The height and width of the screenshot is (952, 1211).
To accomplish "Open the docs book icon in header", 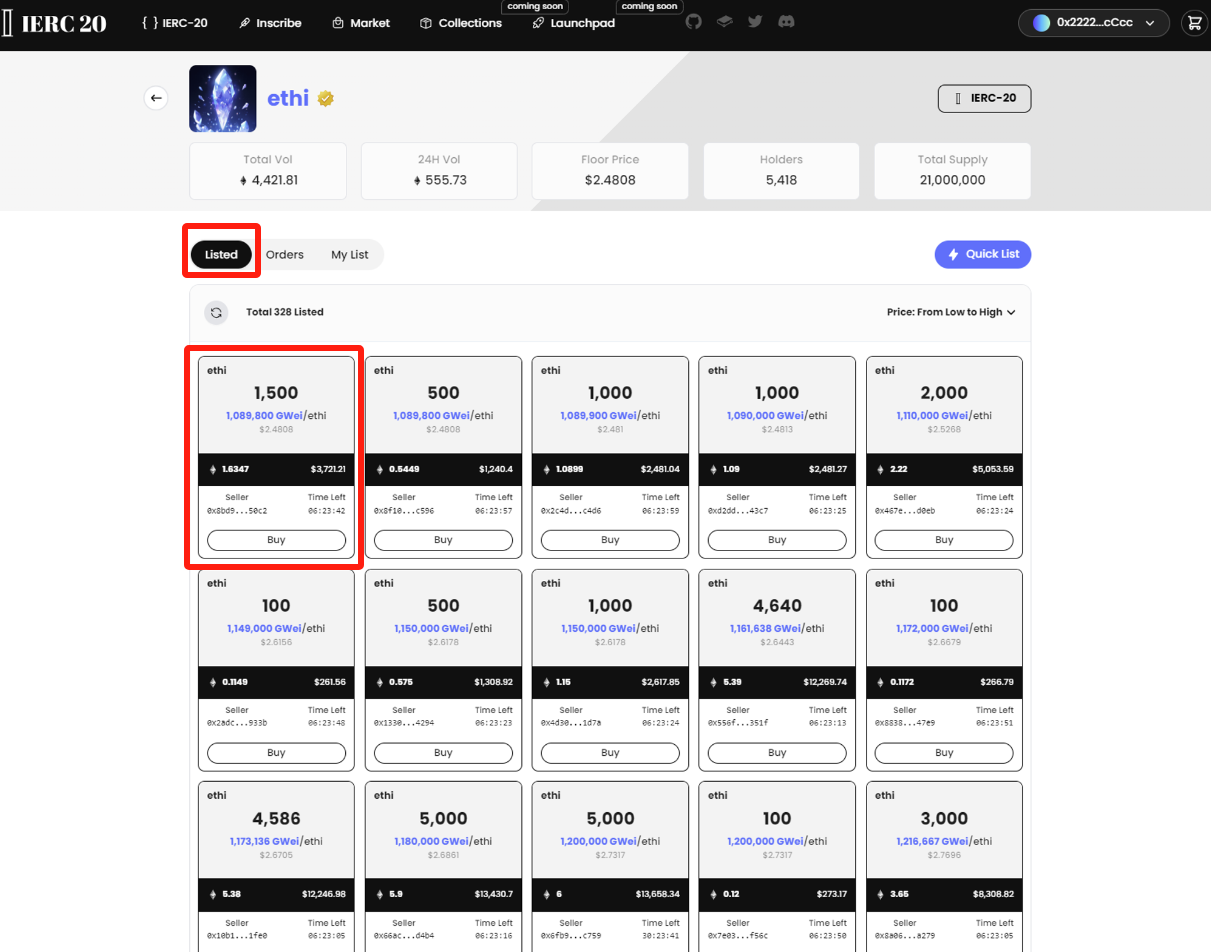I will (x=724, y=22).
